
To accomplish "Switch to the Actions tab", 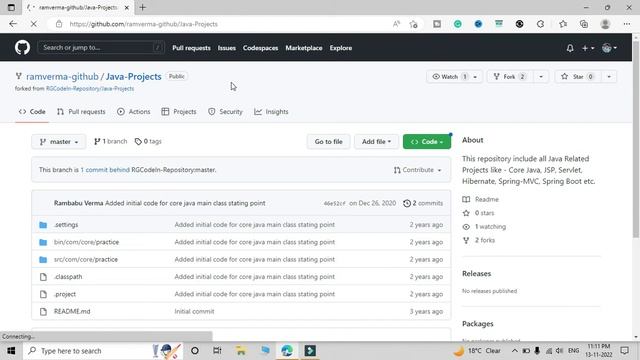I will [133, 112].
